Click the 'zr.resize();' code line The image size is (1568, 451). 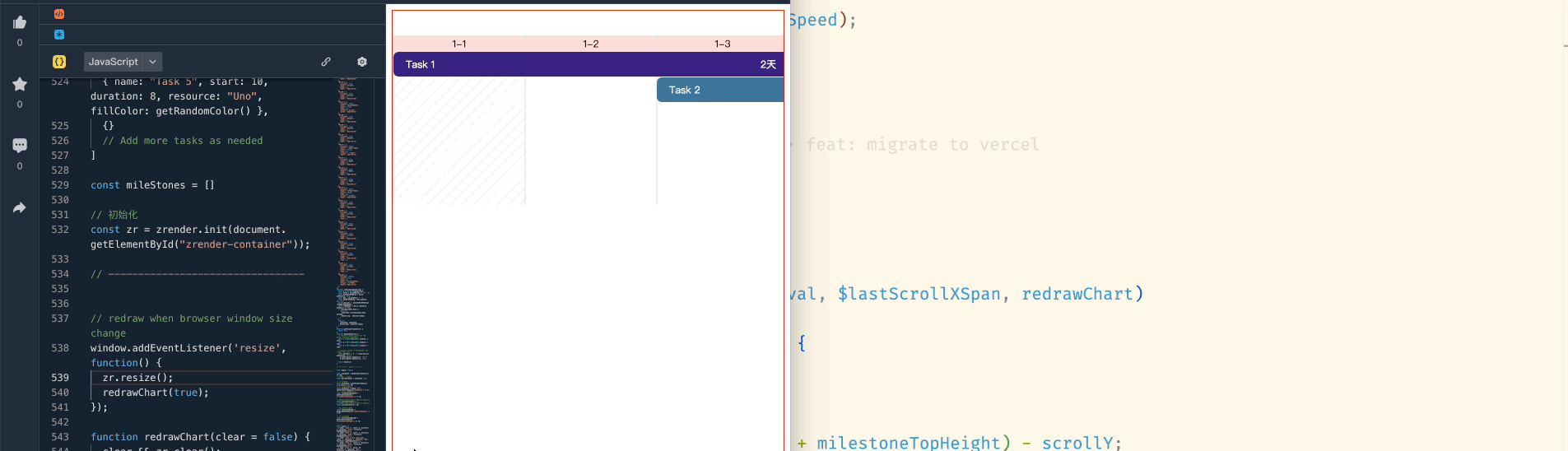[x=137, y=378]
